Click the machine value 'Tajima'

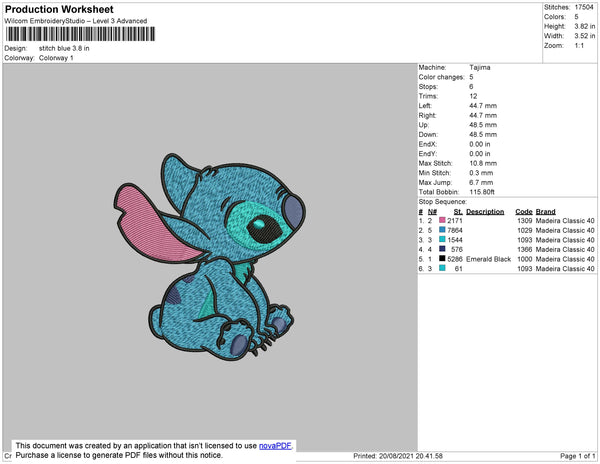coord(480,67)
